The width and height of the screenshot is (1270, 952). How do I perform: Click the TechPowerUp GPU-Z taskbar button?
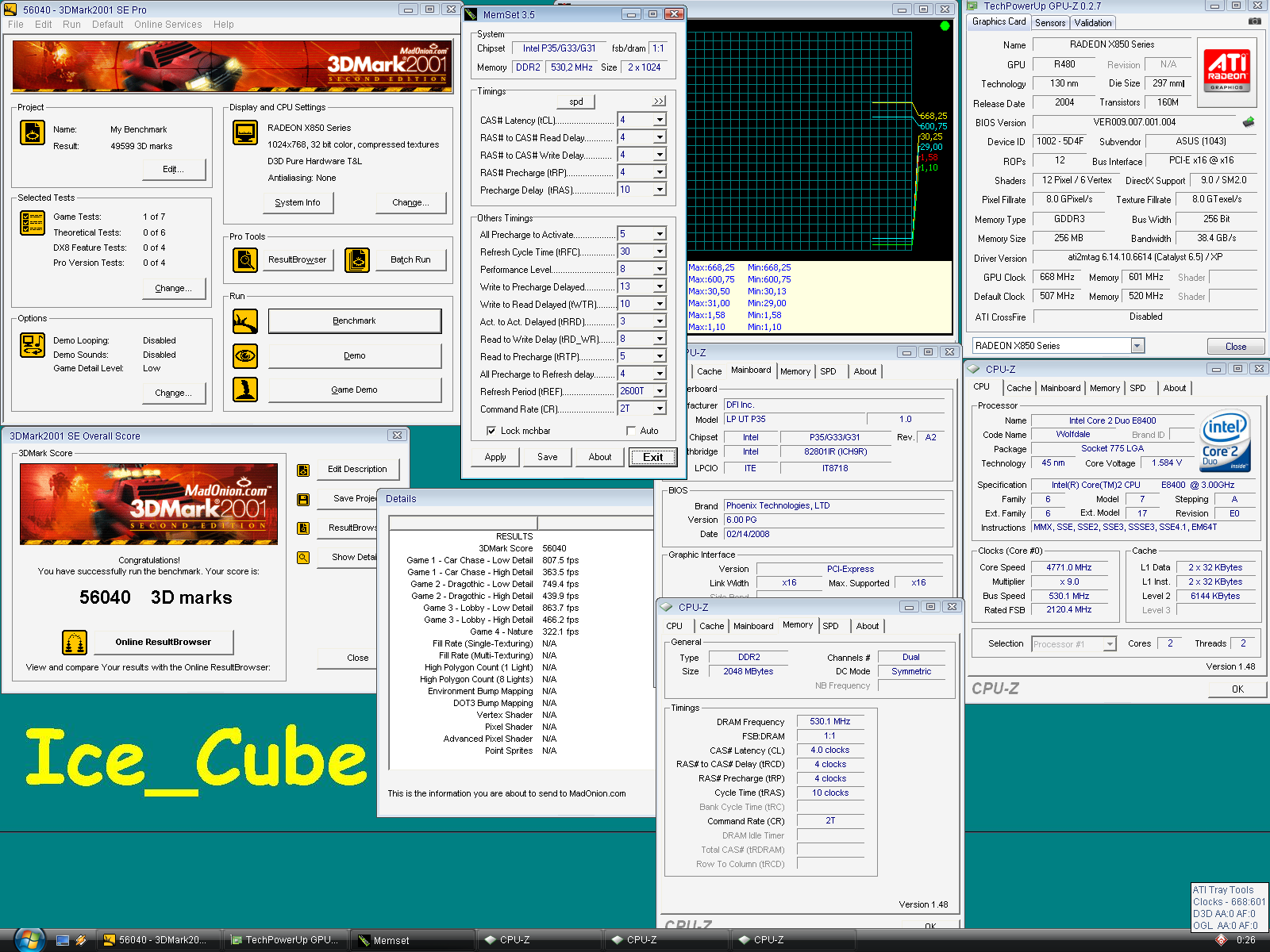[x=286, y=940]
